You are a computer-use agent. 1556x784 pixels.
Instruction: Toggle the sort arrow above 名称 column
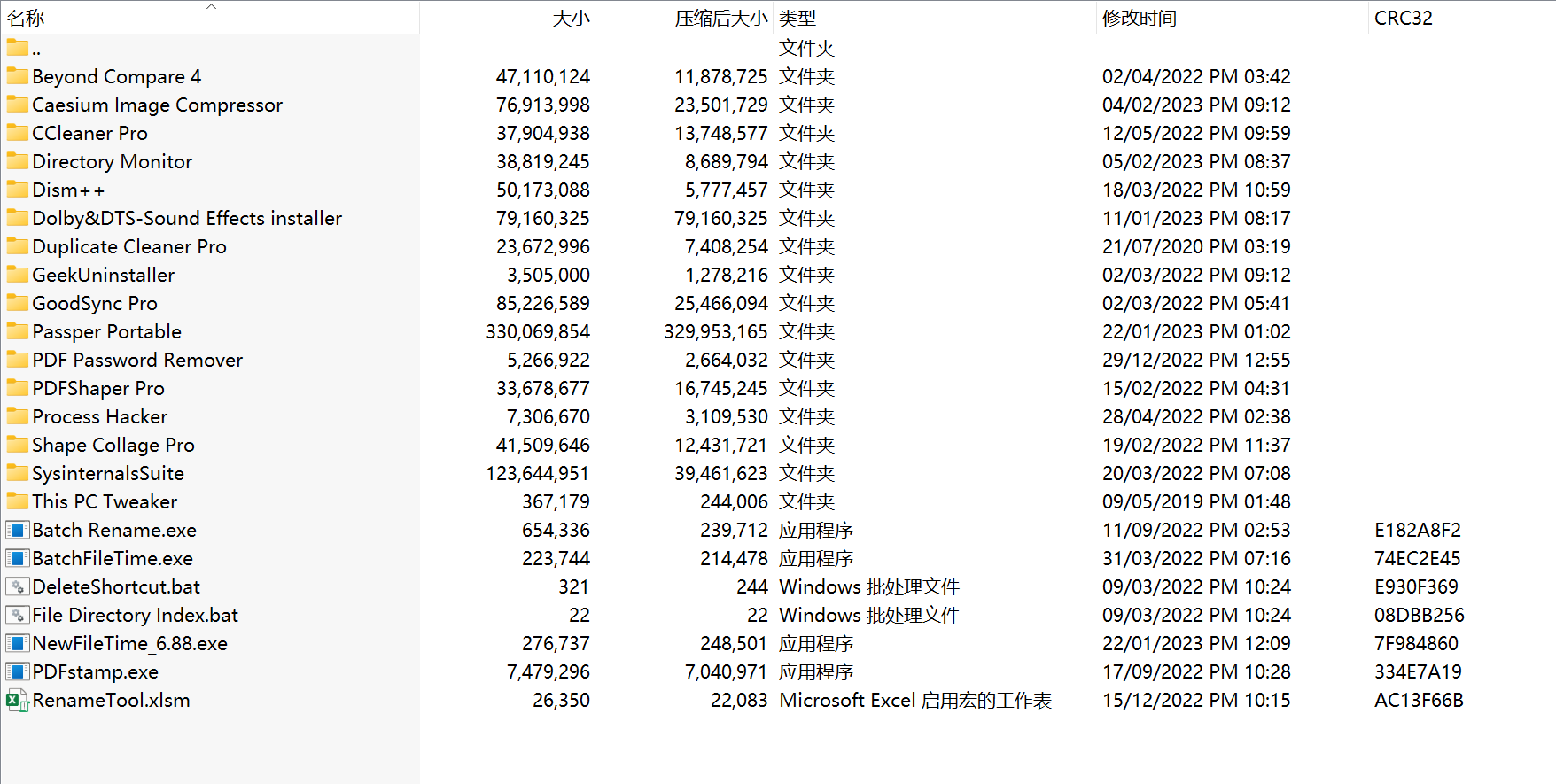[x=211, y=6]
